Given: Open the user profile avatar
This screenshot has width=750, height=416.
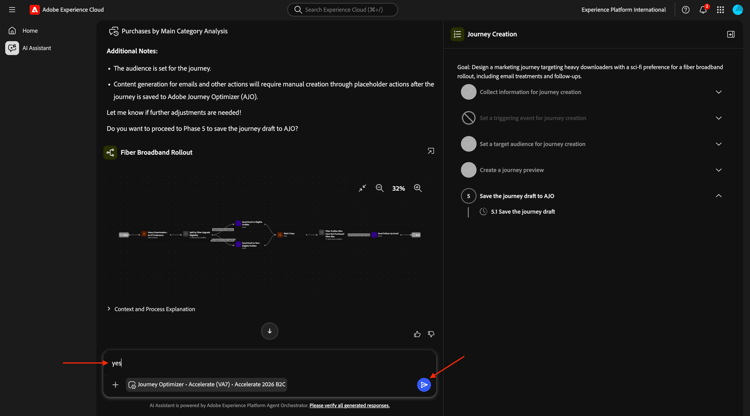Looking at the screenshot, I should (x=738, y=10).
